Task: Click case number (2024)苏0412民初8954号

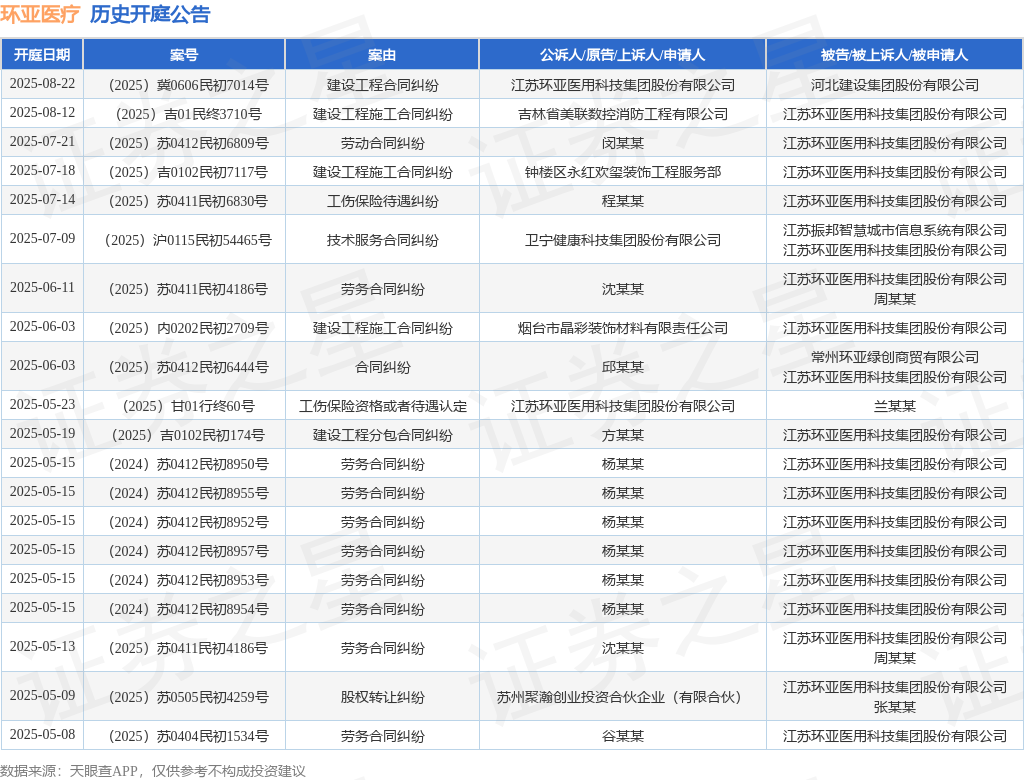Action: tap(188, 609)
